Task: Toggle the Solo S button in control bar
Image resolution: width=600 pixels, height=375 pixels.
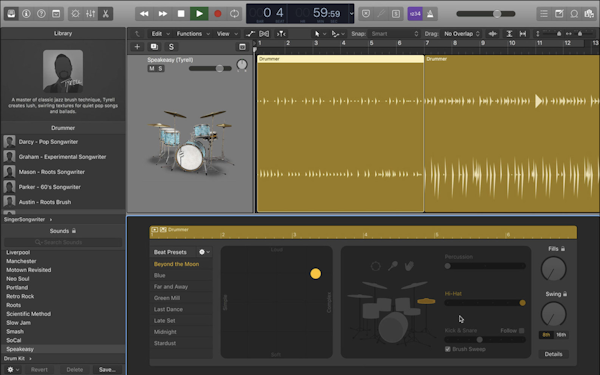Action: [x=396, y=14]
